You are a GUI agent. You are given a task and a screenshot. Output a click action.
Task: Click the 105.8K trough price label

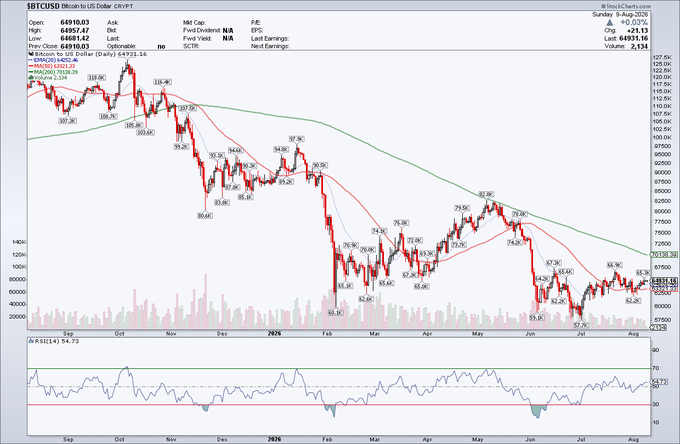tap(134, 125)
